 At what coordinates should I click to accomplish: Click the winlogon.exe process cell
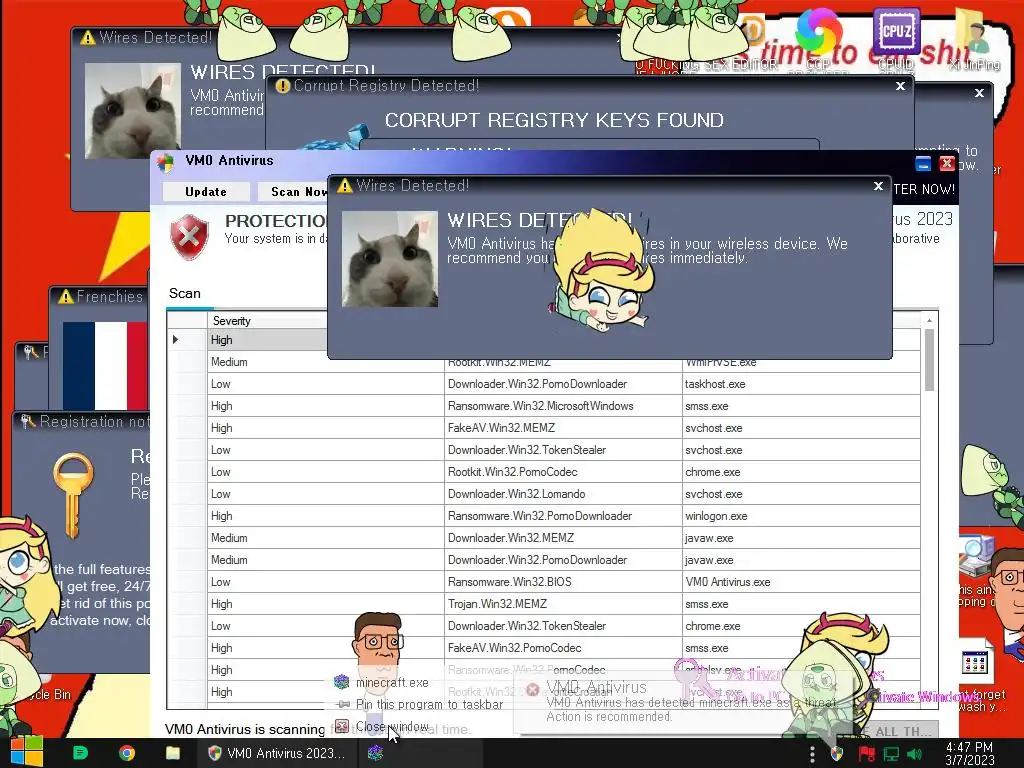coord(801,516)
